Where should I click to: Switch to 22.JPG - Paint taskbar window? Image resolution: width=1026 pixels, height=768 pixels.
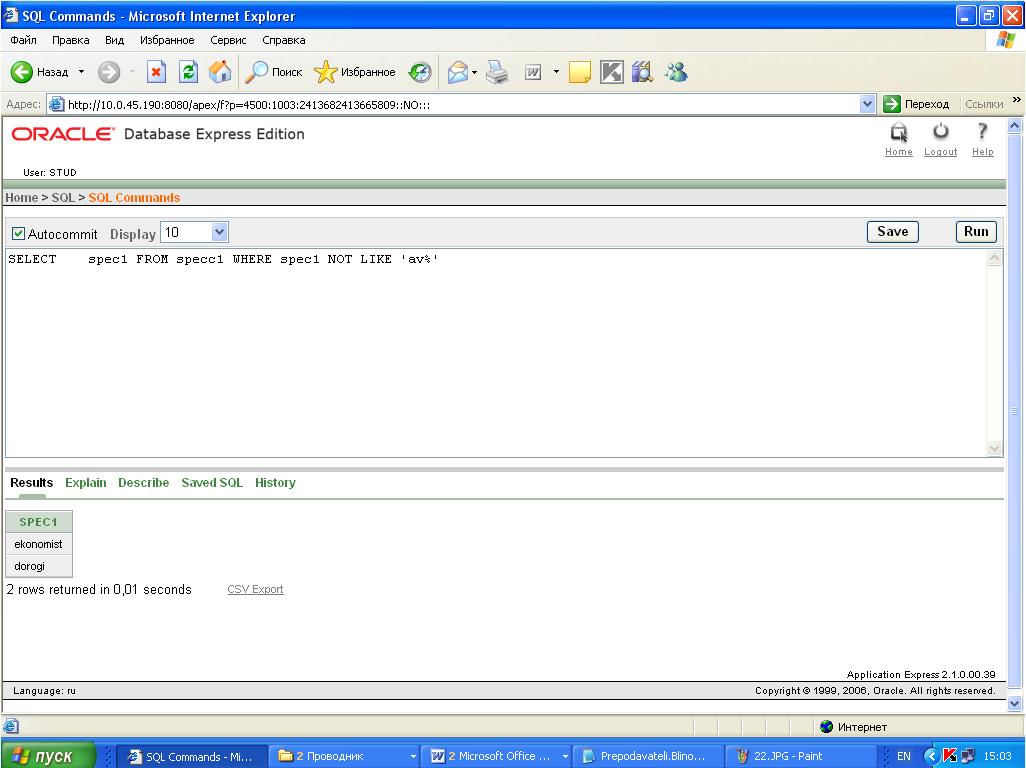(x=800, y=756)
